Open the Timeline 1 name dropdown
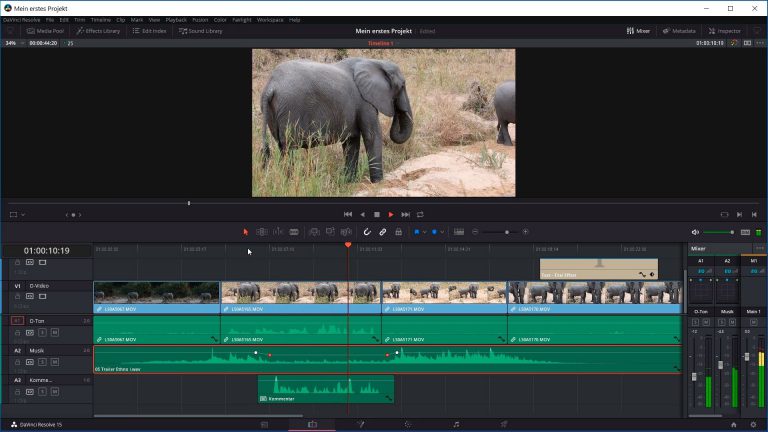 382,43
